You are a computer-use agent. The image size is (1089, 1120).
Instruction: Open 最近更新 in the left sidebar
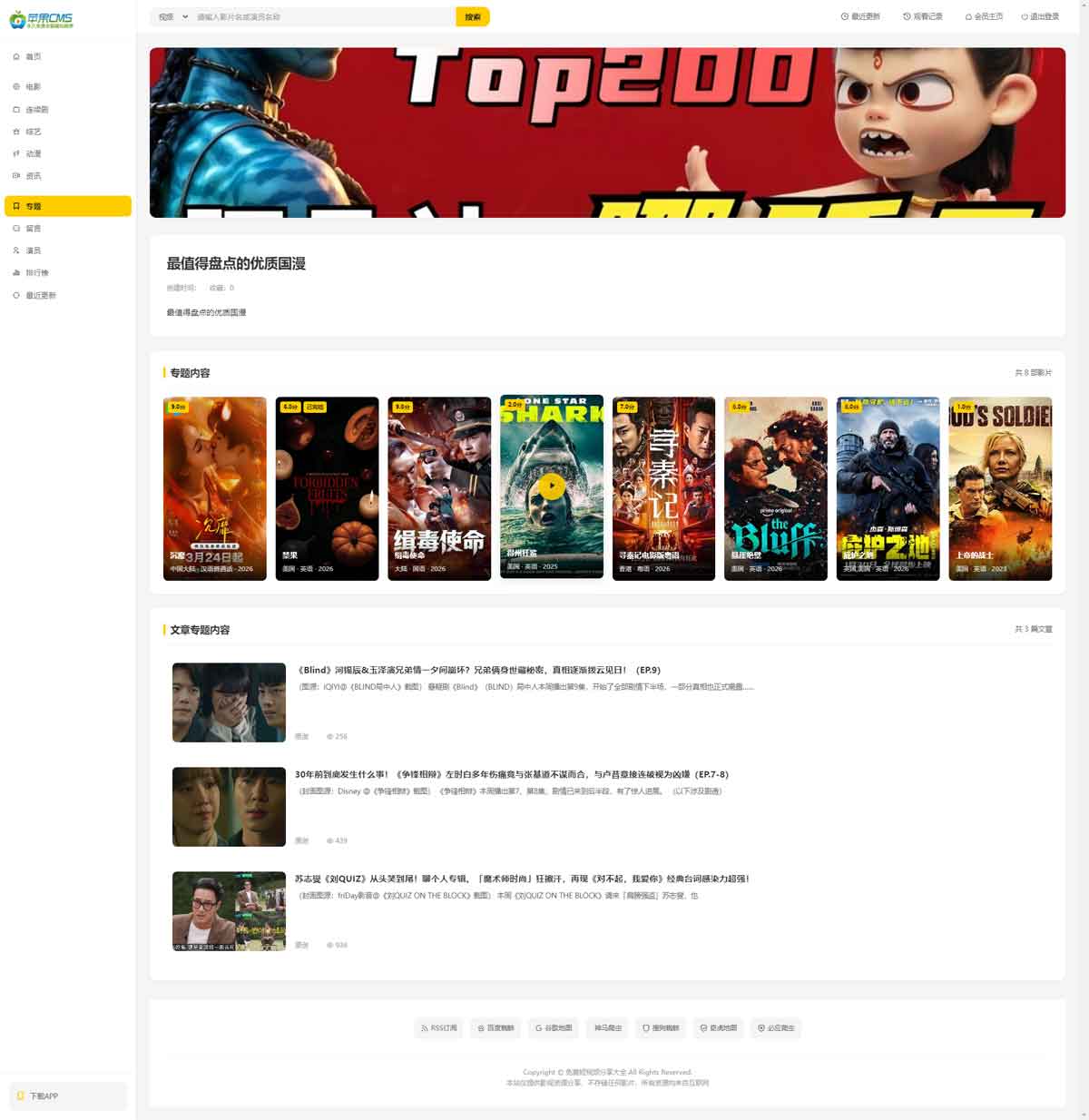68,296
